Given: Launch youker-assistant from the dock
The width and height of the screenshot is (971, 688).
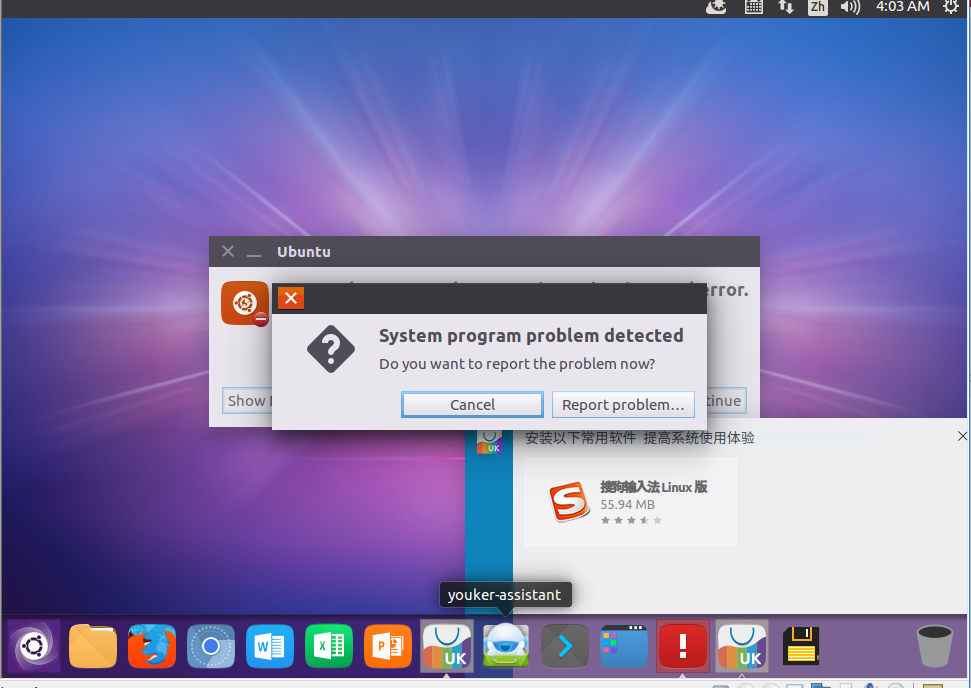Looking at the screenshot, I should [x=505, y=646].
